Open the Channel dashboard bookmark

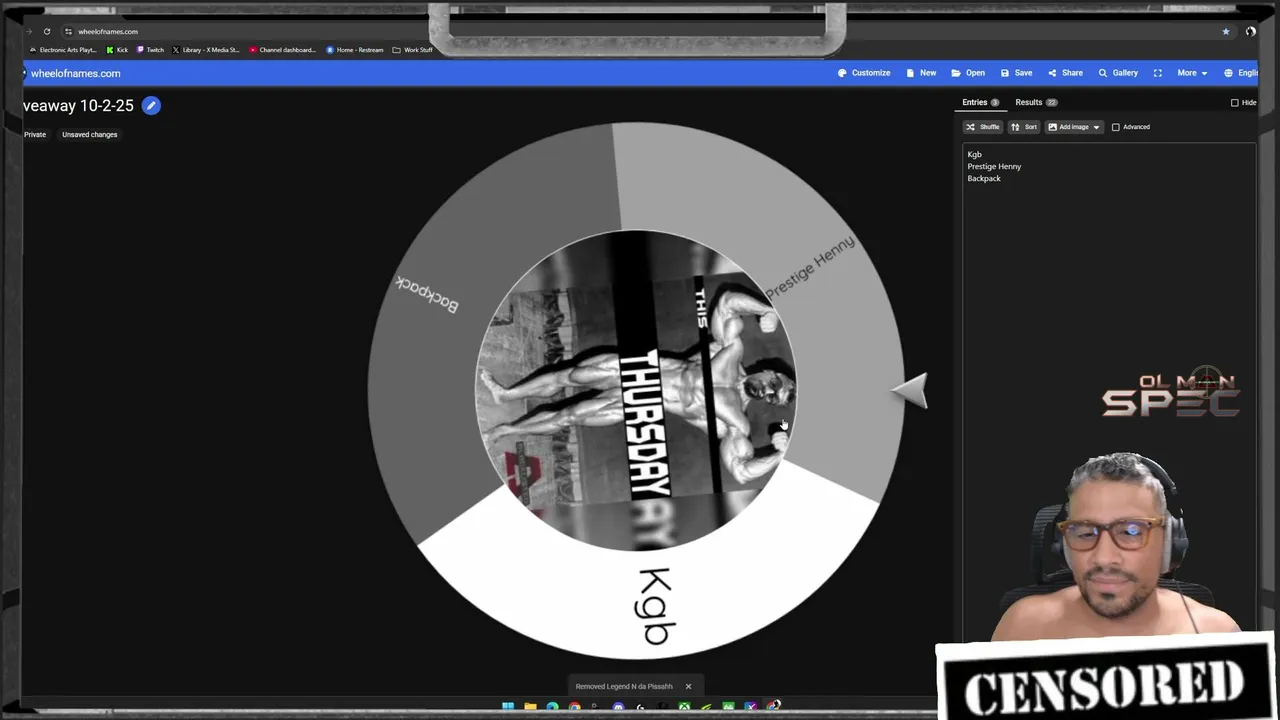[x=283, y=49]
